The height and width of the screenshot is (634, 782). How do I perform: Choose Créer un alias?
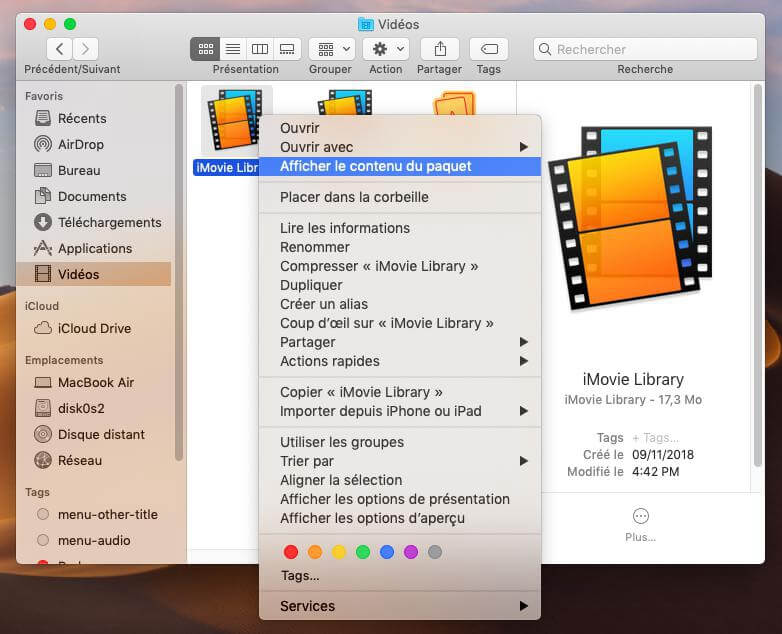pos(399,304)
